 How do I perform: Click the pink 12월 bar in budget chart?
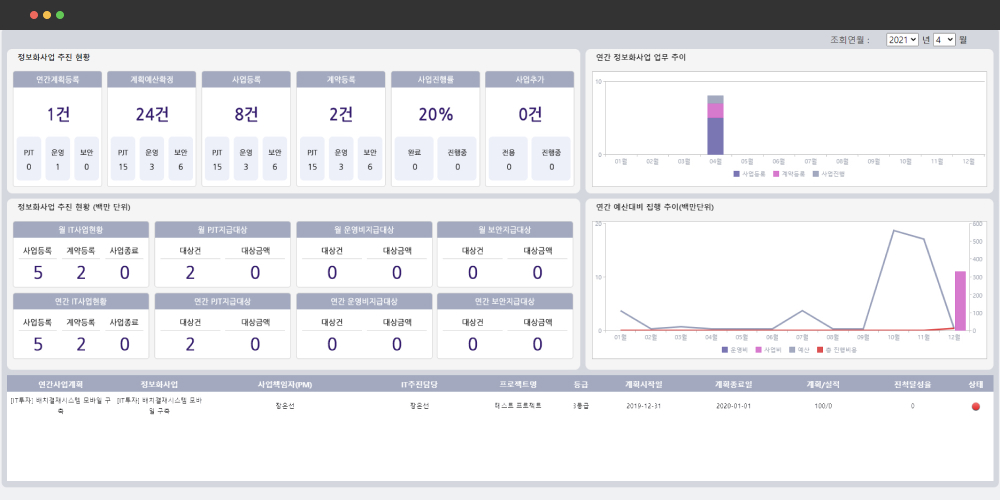click(960, 300)
